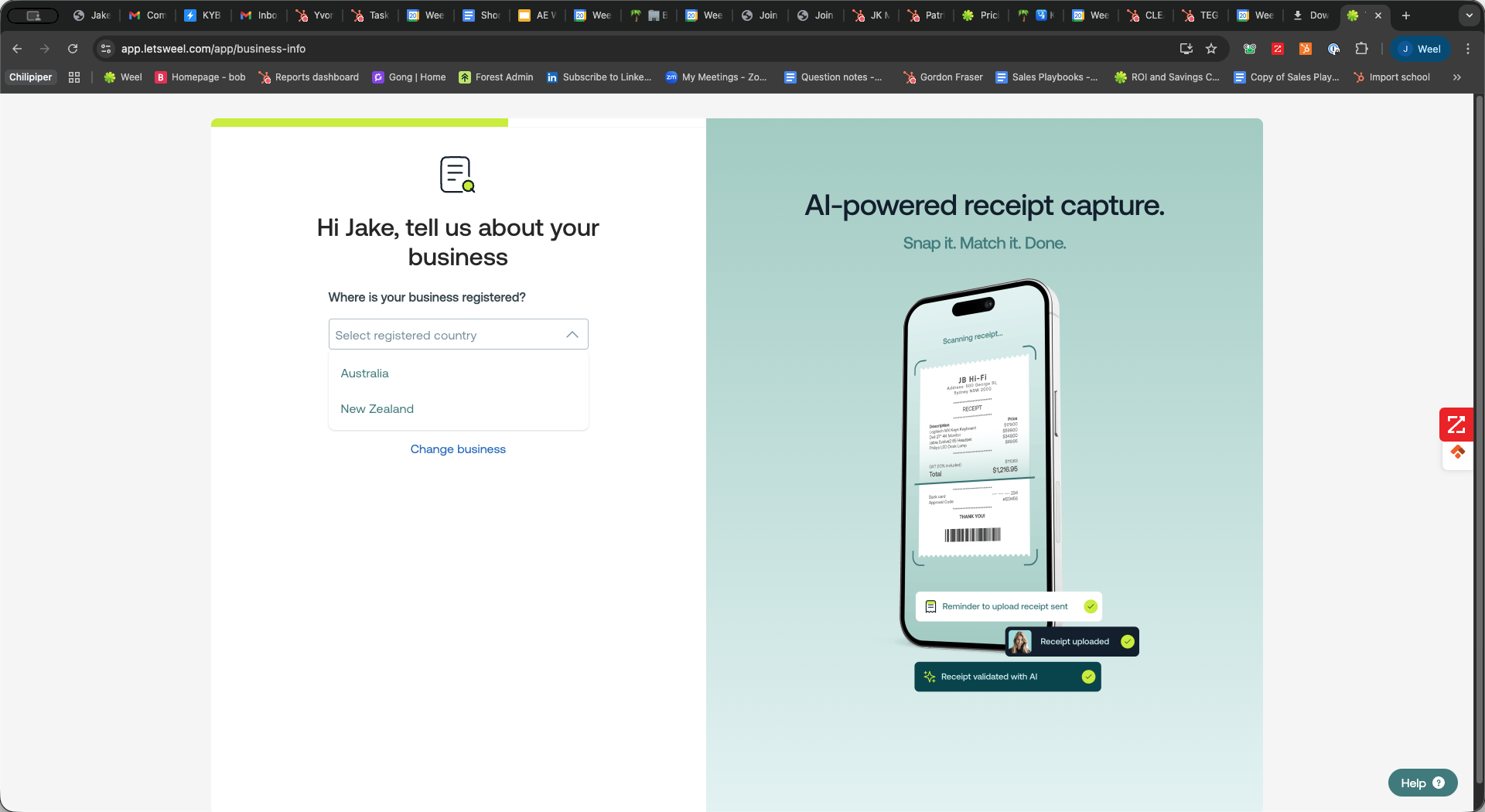Open the bookmarks apps grid icon

pyautogui.click(x=74, y=77)
